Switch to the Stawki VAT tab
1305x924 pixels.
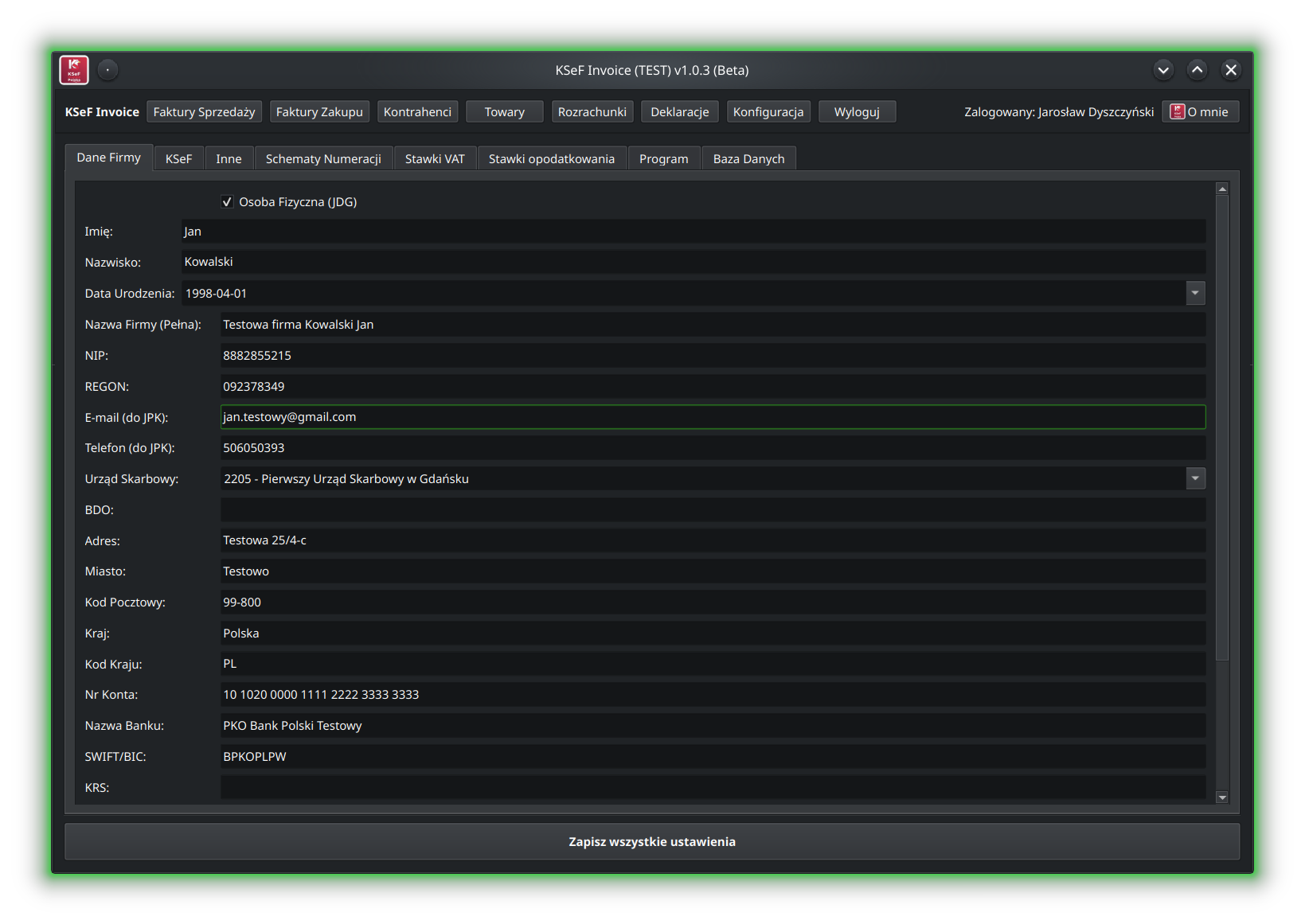coord(435,159)
